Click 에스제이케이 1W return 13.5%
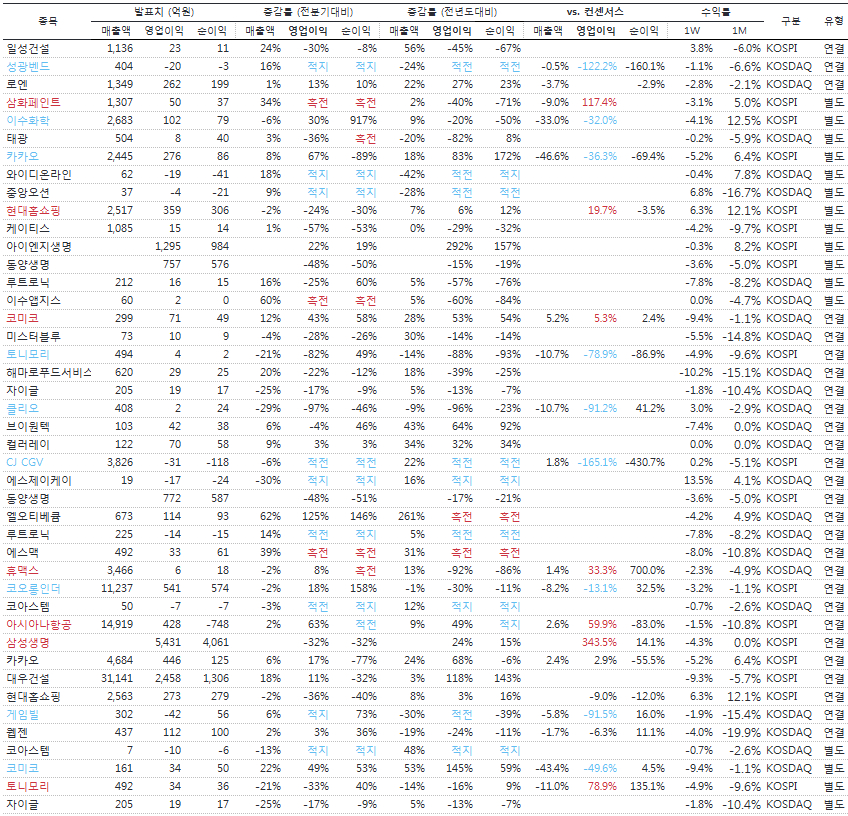The height and width of the screenshot is (816, 848). [698, 480]
